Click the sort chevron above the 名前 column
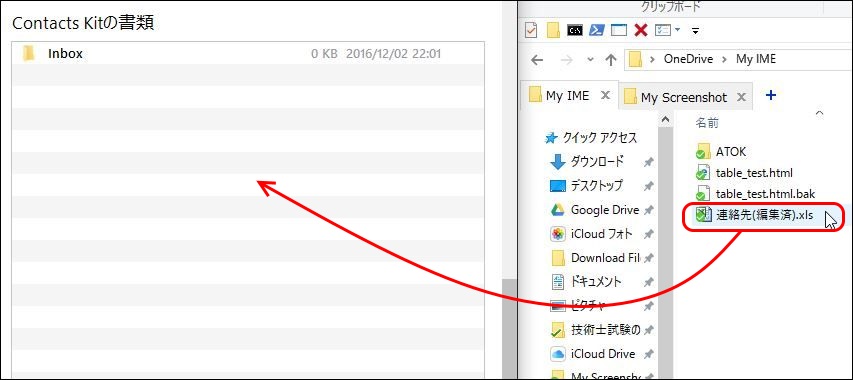 click(820, 113)
